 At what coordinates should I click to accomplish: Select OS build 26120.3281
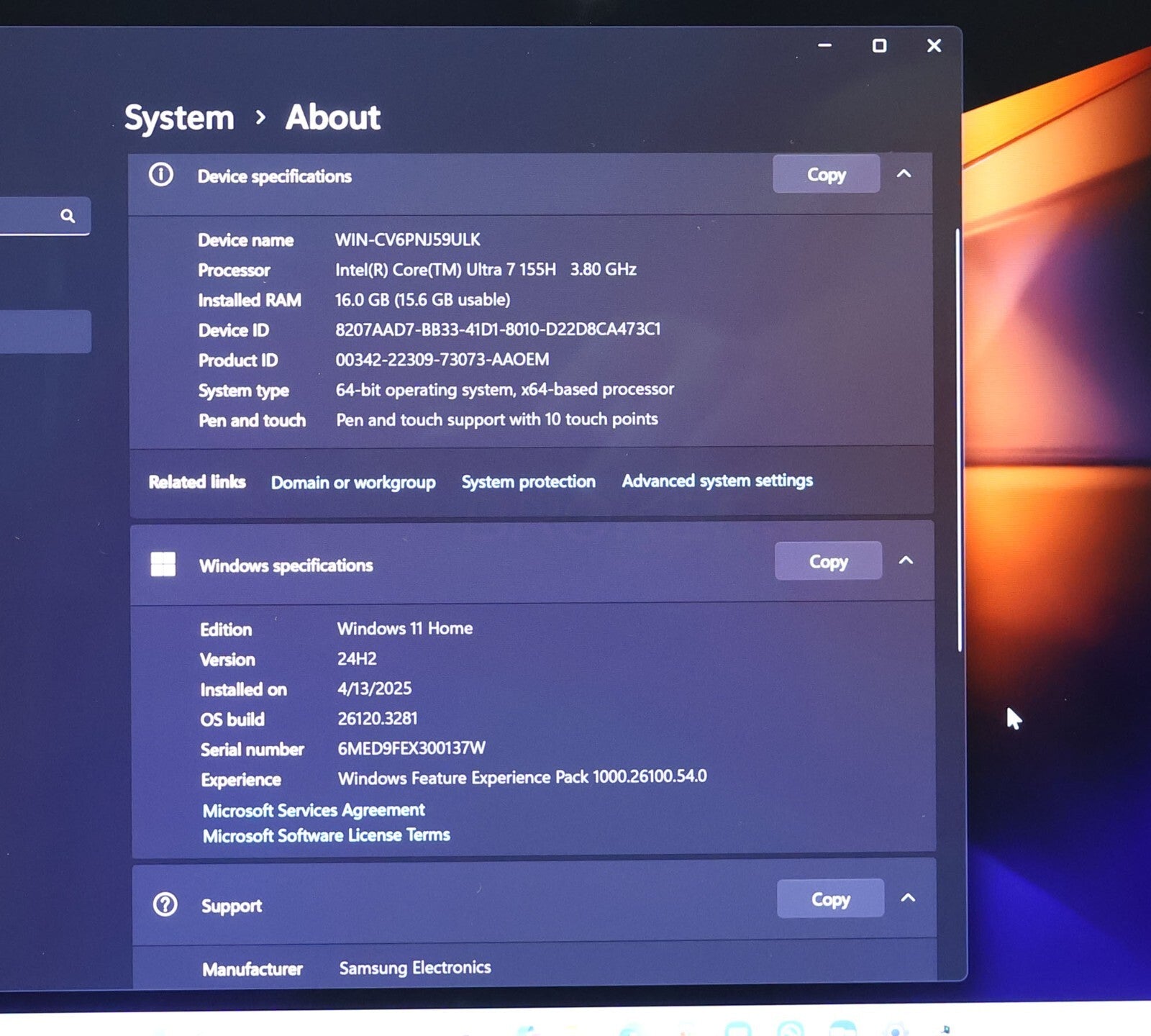[x=378, y=718]
